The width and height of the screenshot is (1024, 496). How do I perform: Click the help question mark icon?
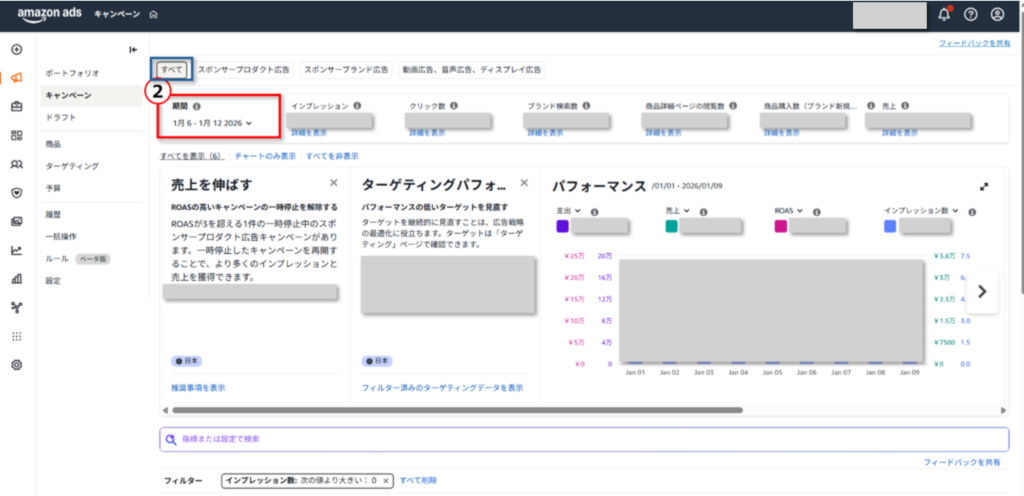[x=970, y=14]
